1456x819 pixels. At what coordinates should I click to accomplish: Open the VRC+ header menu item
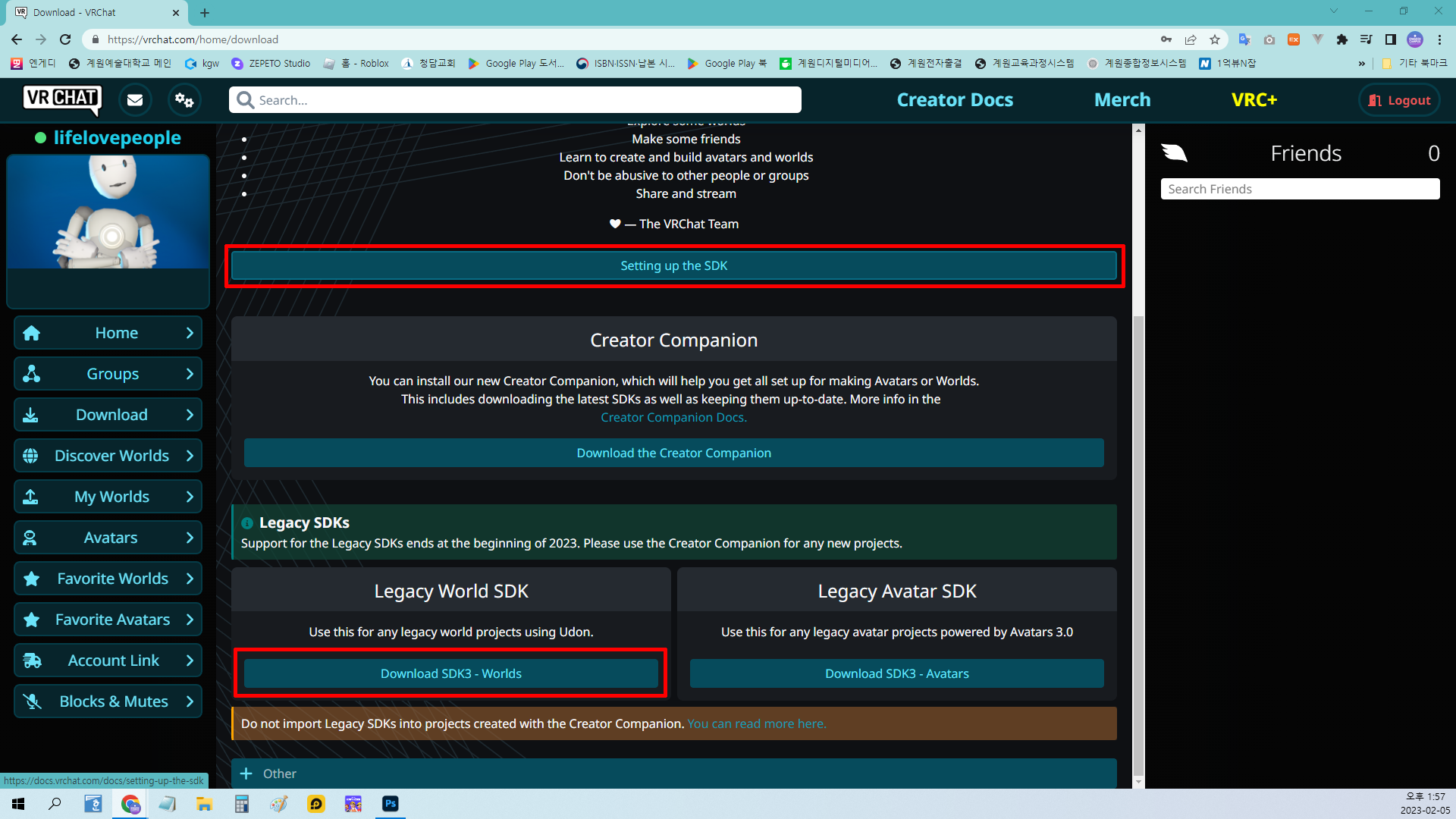(1254, 100)
